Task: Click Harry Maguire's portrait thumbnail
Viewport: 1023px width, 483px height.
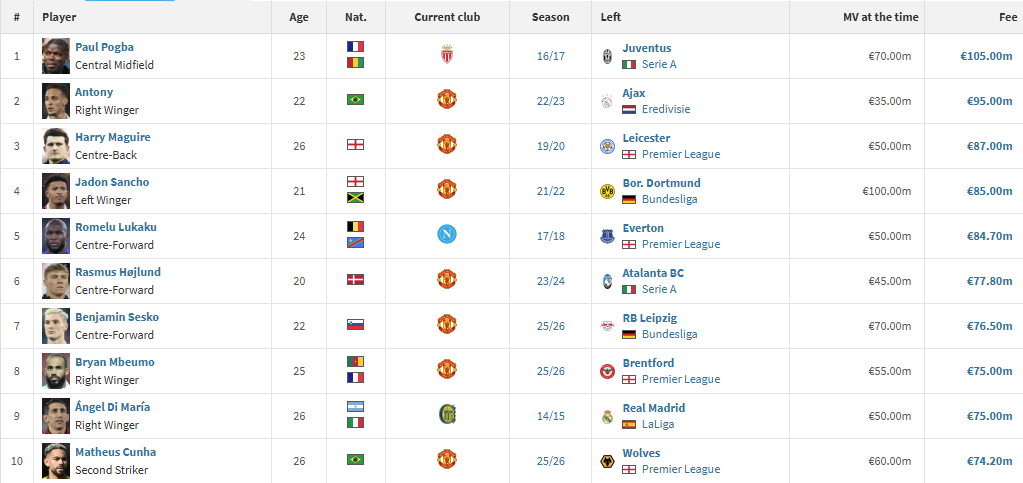Action: pyautogui.click(x=55, y=146)
